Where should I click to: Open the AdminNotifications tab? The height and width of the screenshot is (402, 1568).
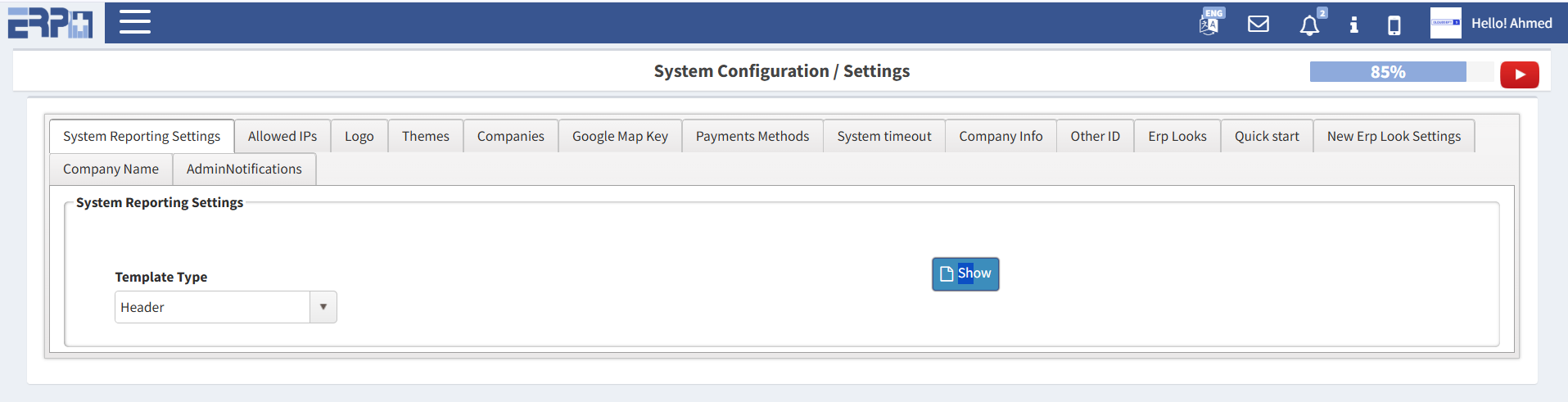(244, 169)
